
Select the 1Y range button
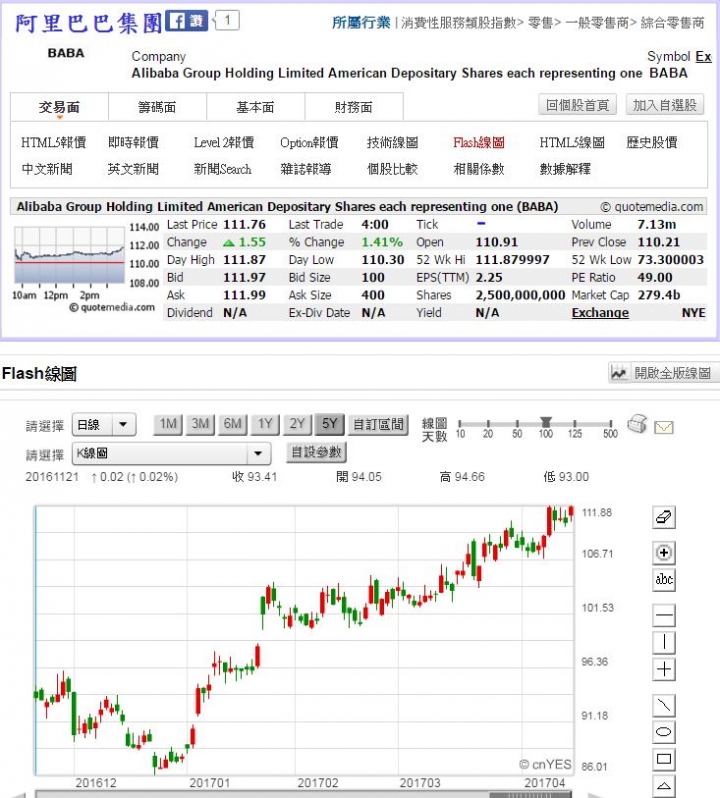coord(265,424)
